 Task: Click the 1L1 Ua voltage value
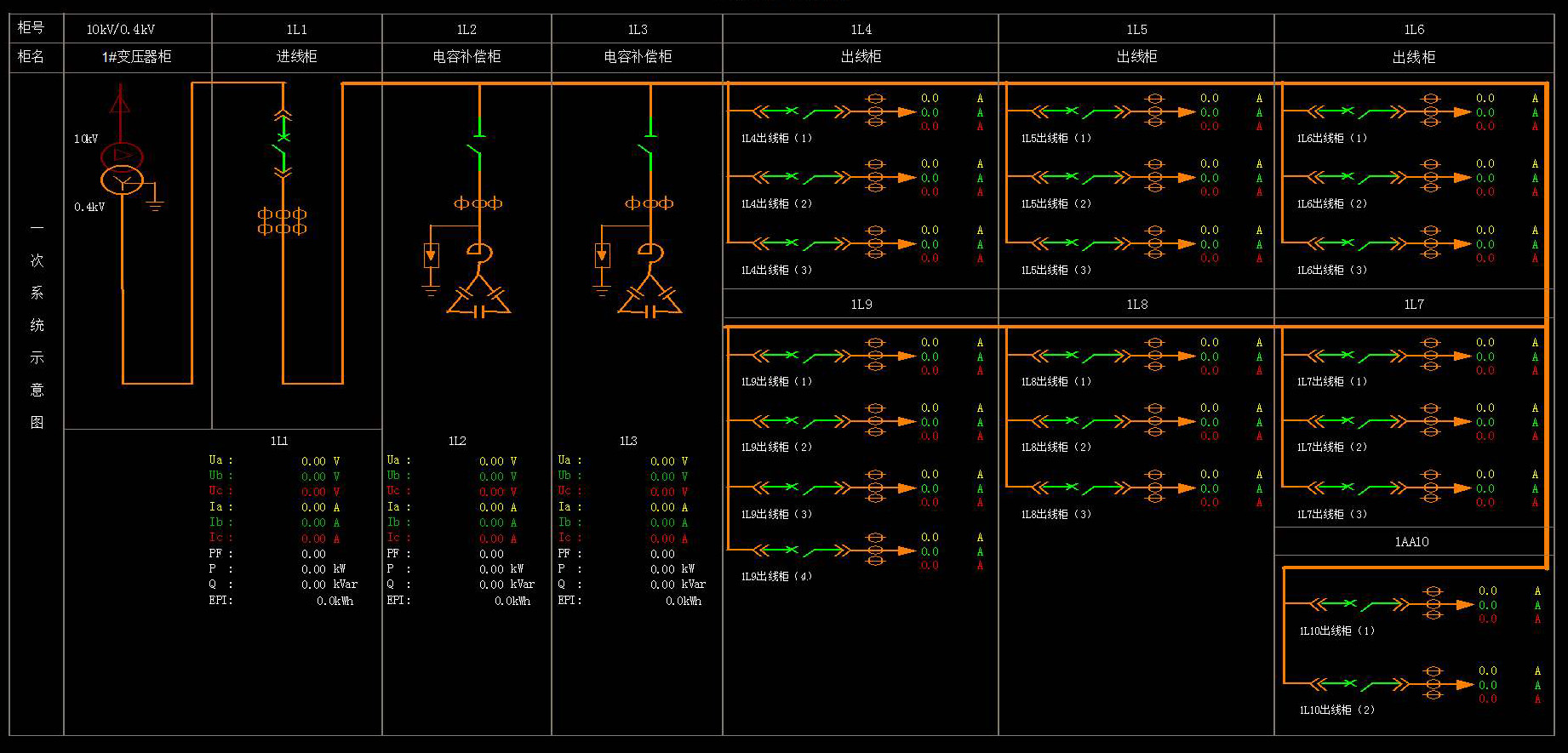(x=313, y=461)
